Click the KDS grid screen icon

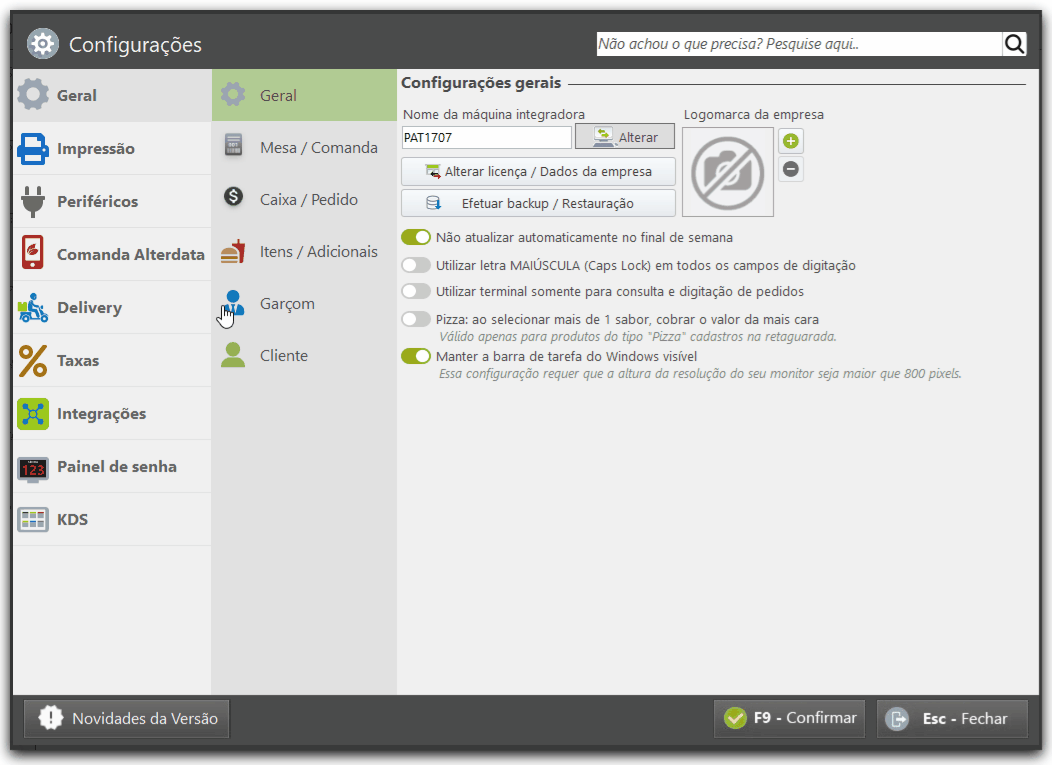[x=33, y=519]
